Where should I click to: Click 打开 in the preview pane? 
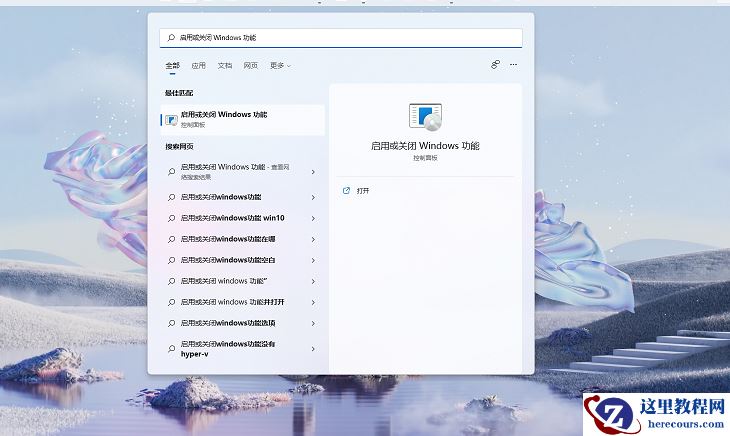[x=363, y=191]
